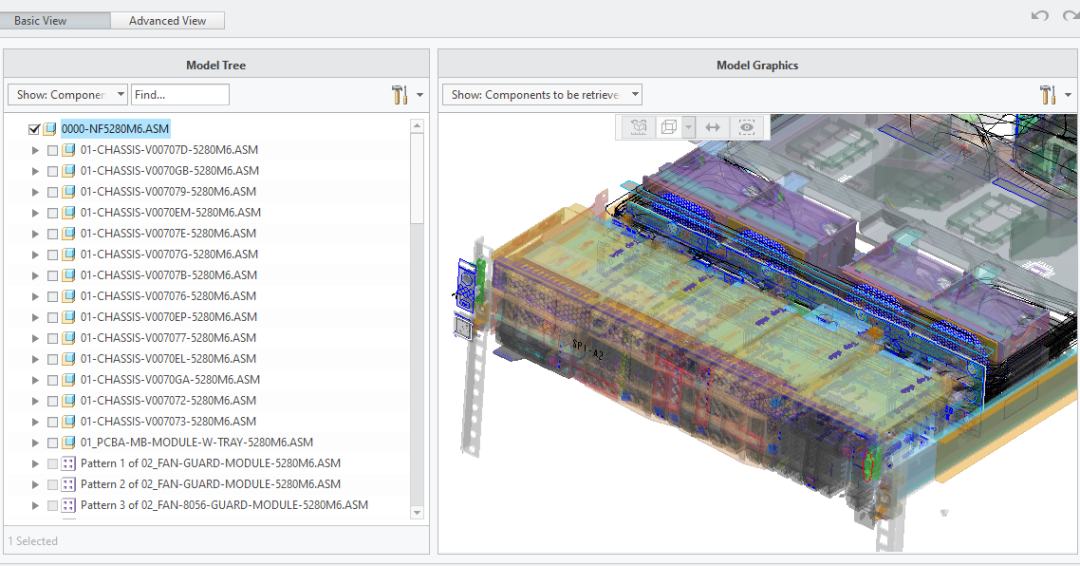Click the Find input field

pyautogui.click(x=180, y=95)
